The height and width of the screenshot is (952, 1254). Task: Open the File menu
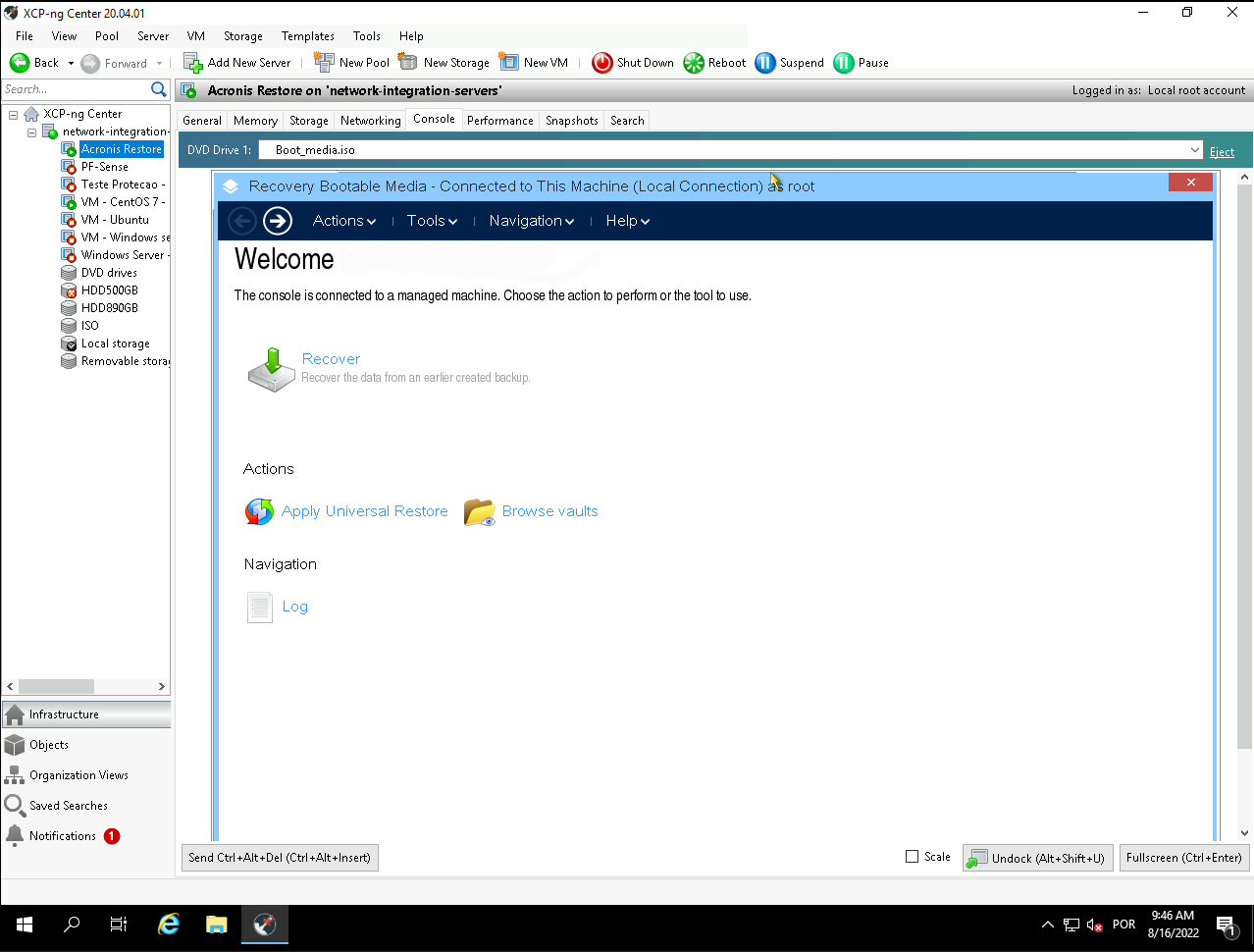pos(25,36)
